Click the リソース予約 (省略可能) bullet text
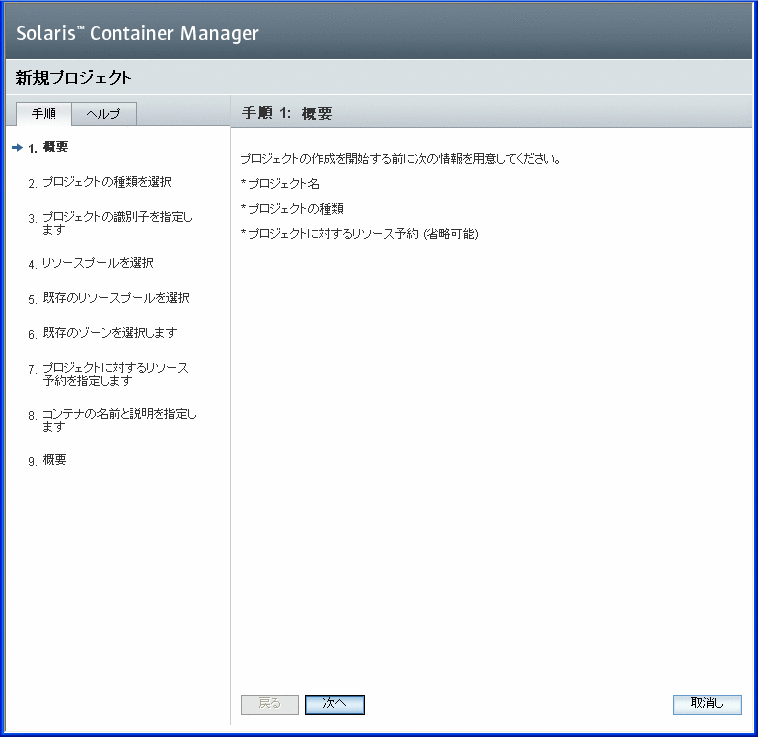 360,234
